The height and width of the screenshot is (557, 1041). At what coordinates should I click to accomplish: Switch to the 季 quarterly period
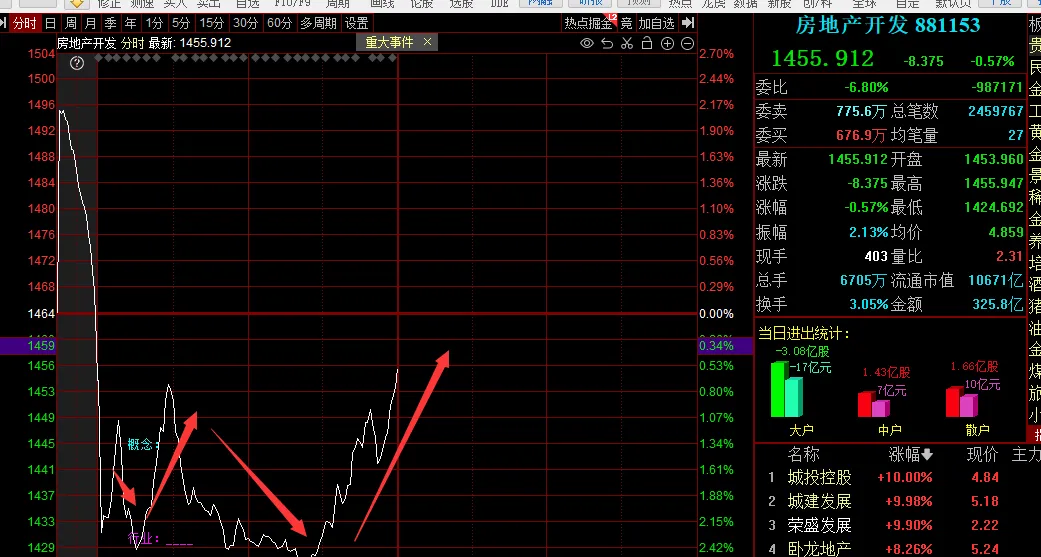[110, 24]
